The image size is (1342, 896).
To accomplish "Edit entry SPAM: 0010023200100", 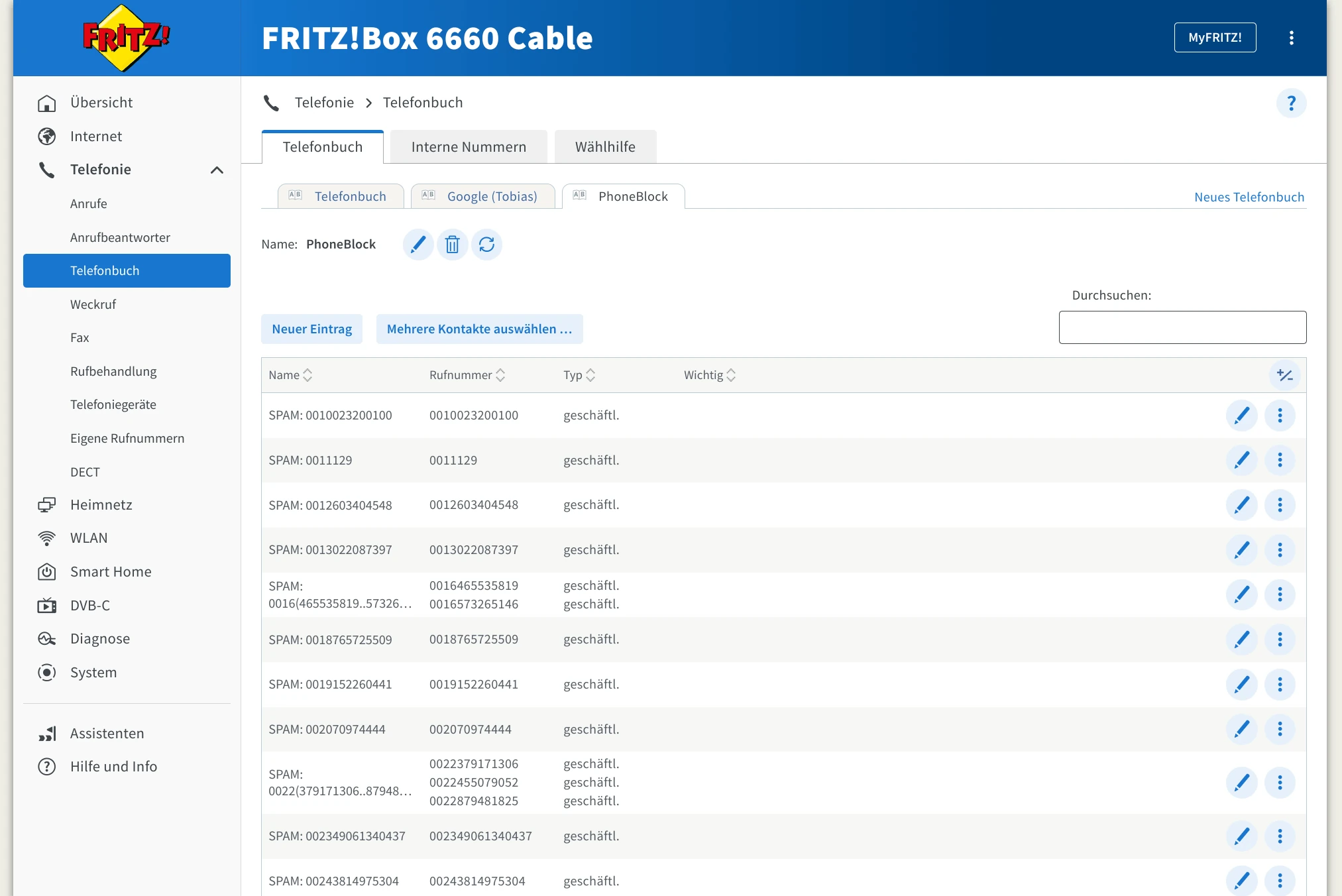I will pyautogui.click(x=1242, y=416).
